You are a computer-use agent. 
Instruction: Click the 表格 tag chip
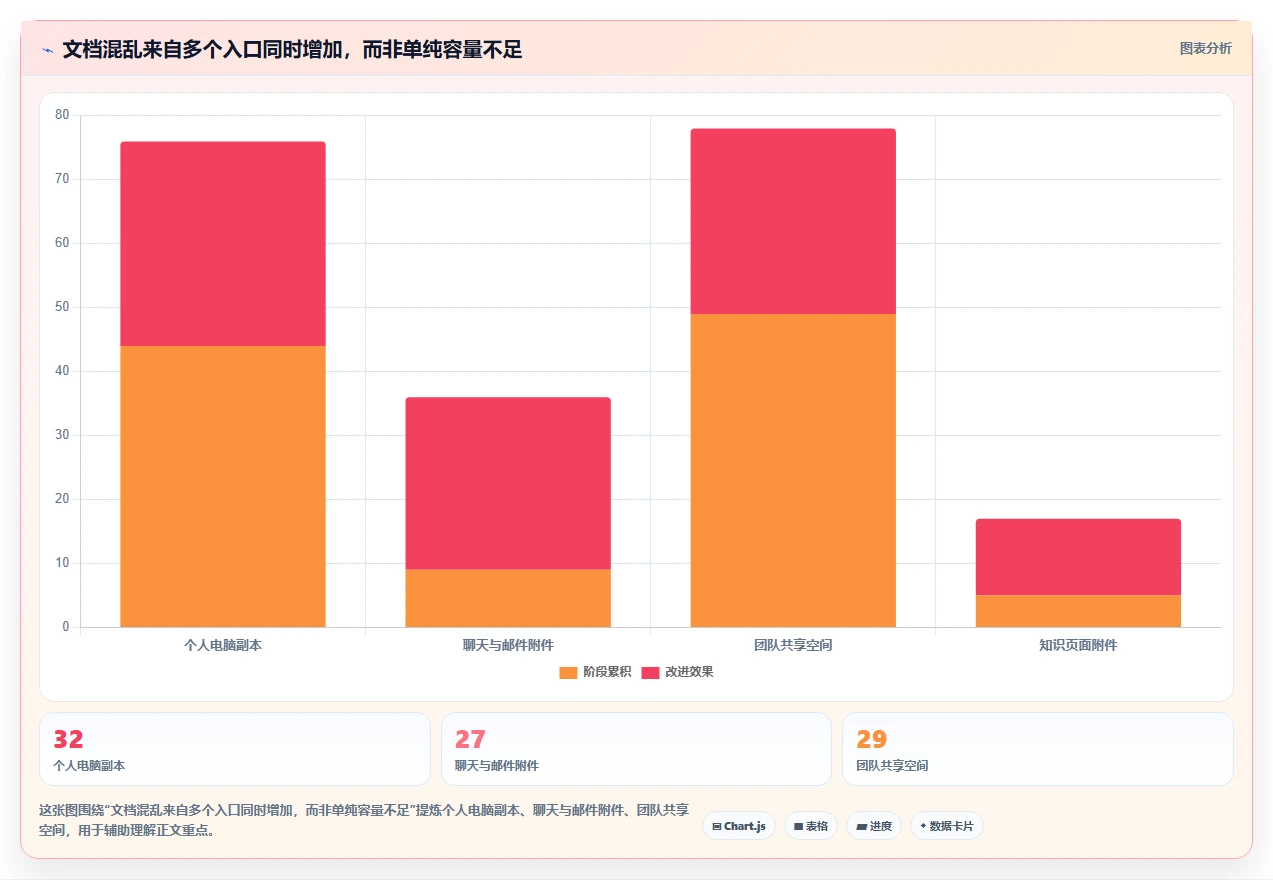(x=810, y=826)
